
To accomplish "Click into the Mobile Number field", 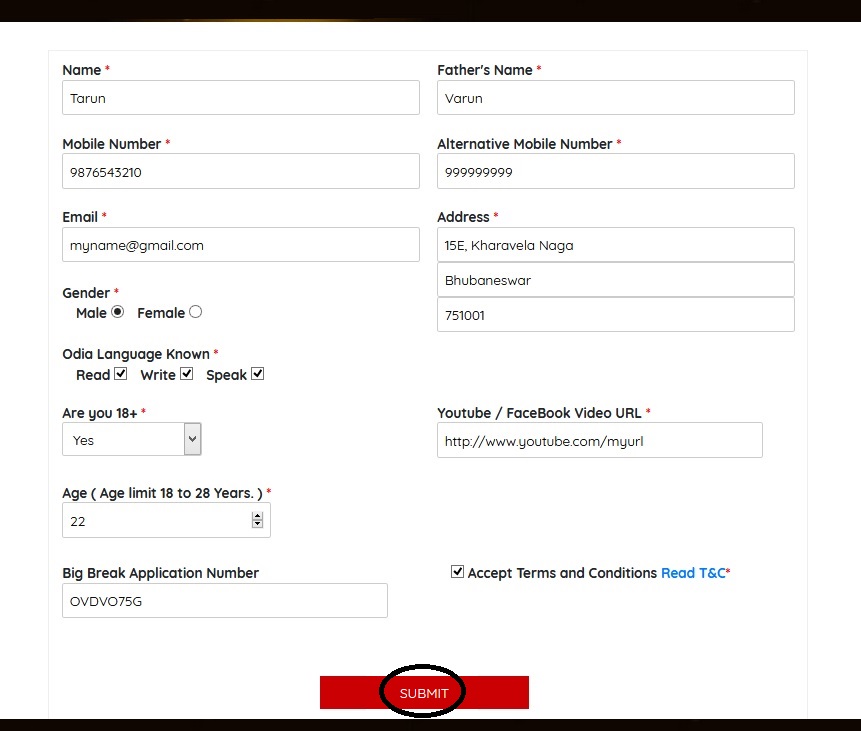I will pyautogui.click(x=240, y=171).
